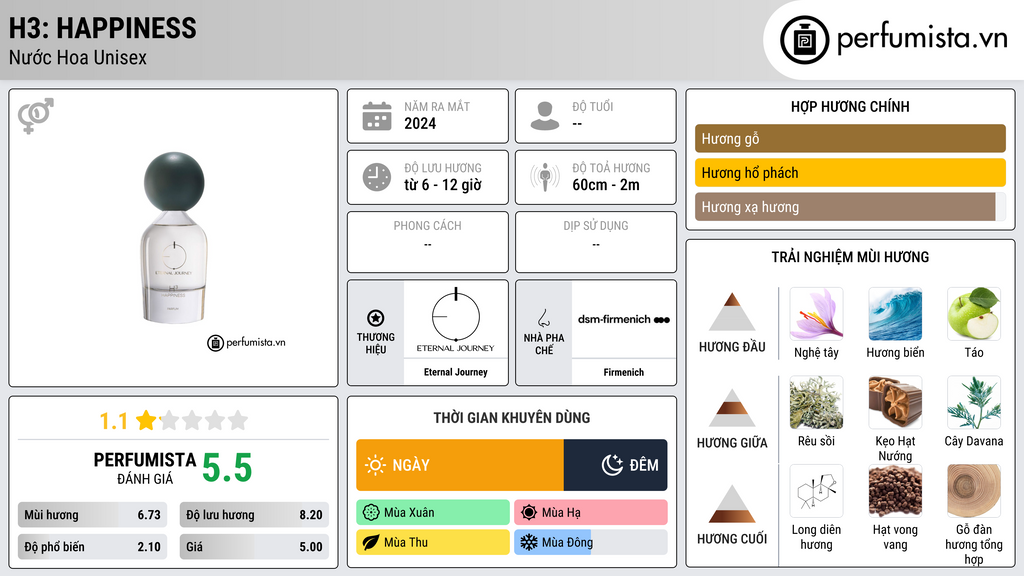Click the Mùi hương 6.73 score bar
This screenshot has width=1024, height=576.
tap(92, 515)
